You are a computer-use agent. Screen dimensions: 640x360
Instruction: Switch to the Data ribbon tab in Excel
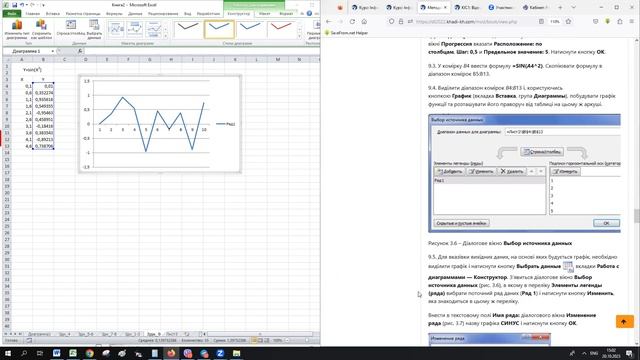tap(135, 13)
